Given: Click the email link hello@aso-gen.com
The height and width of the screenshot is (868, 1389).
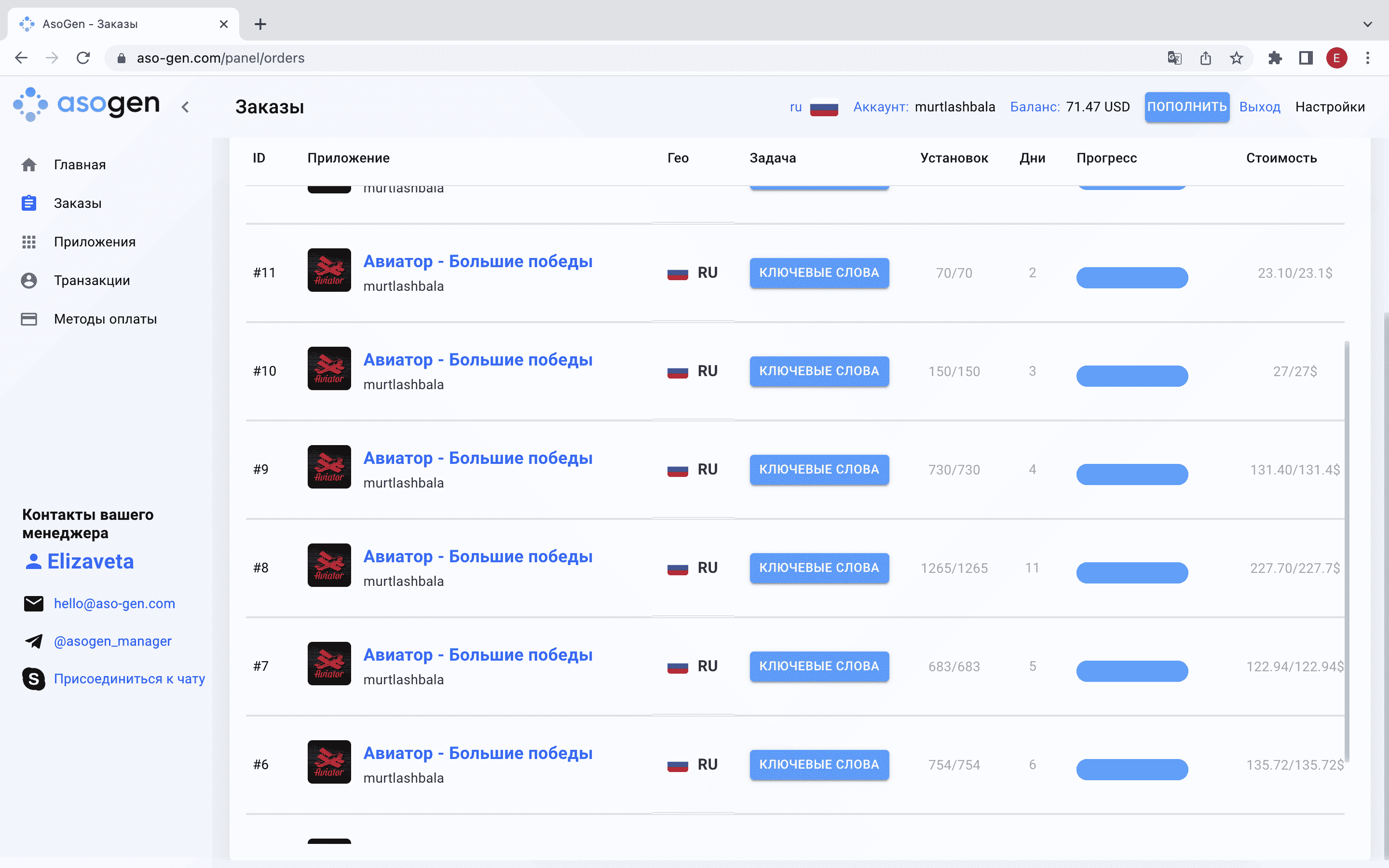Looking at the screenshot, I should click(x=114, y=603).
